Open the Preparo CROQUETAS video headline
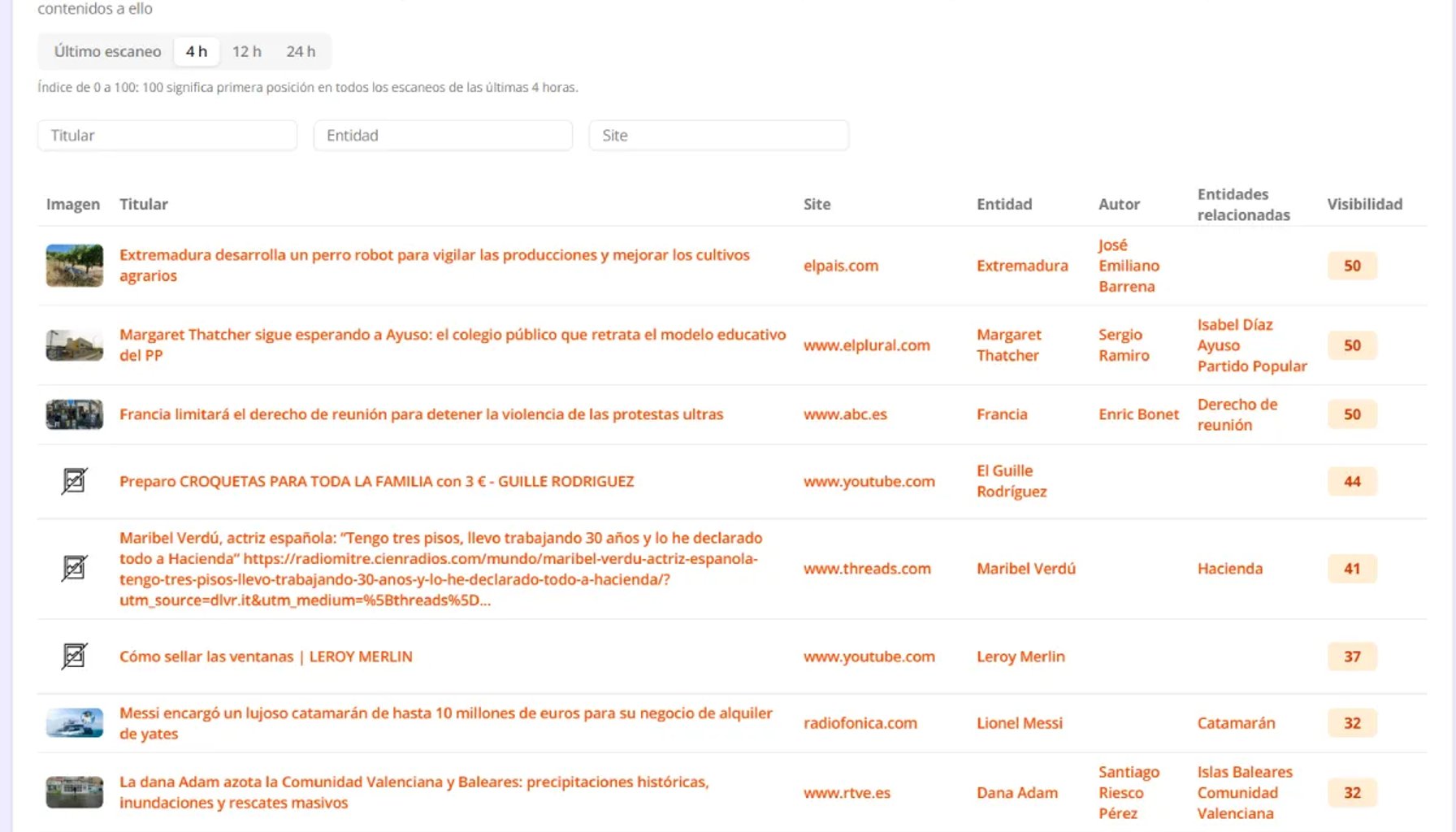The image size is (1456, 832). click(x=376, y=481)
